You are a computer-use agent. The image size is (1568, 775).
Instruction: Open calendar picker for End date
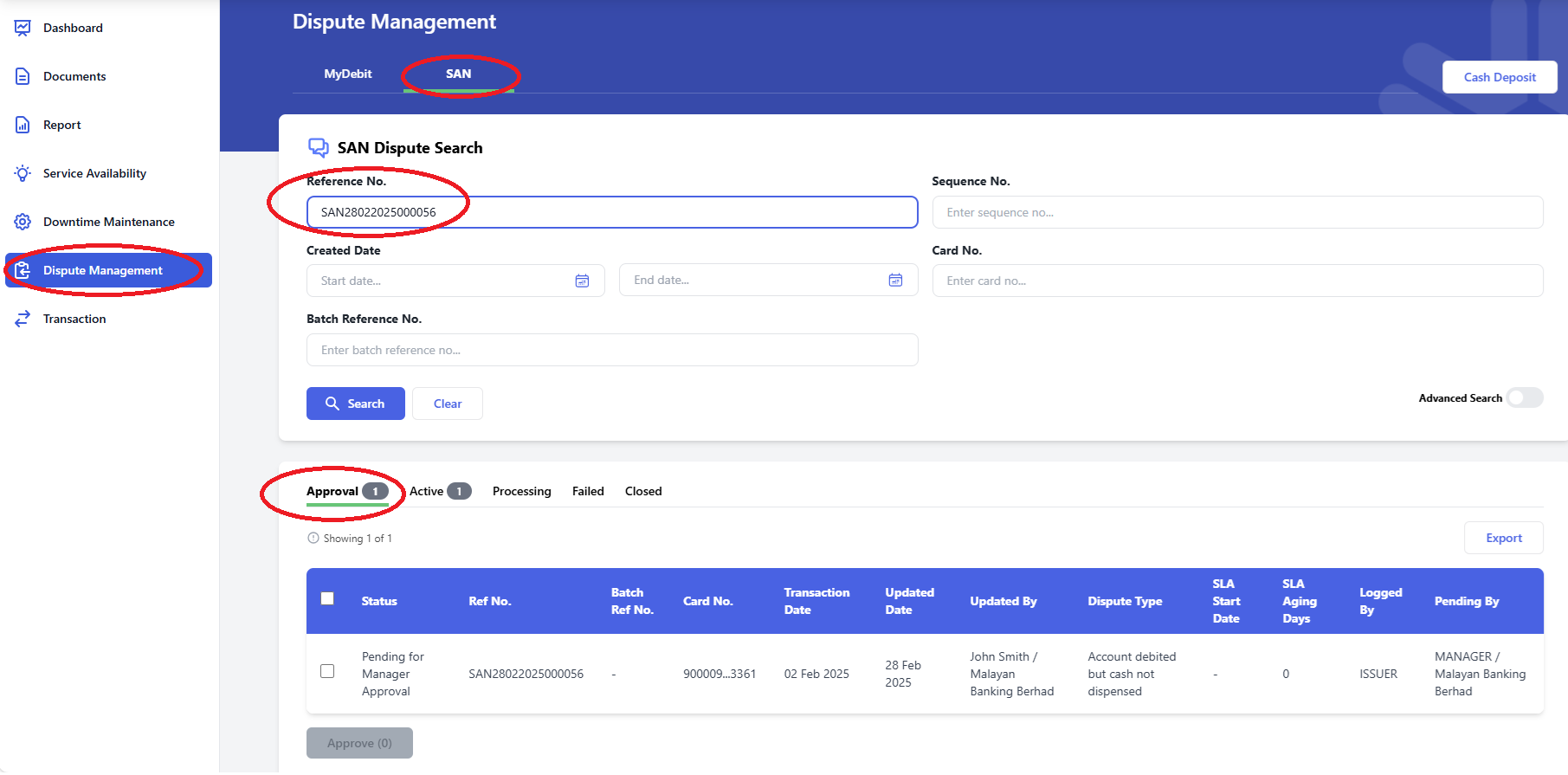[x=895, y=280]
